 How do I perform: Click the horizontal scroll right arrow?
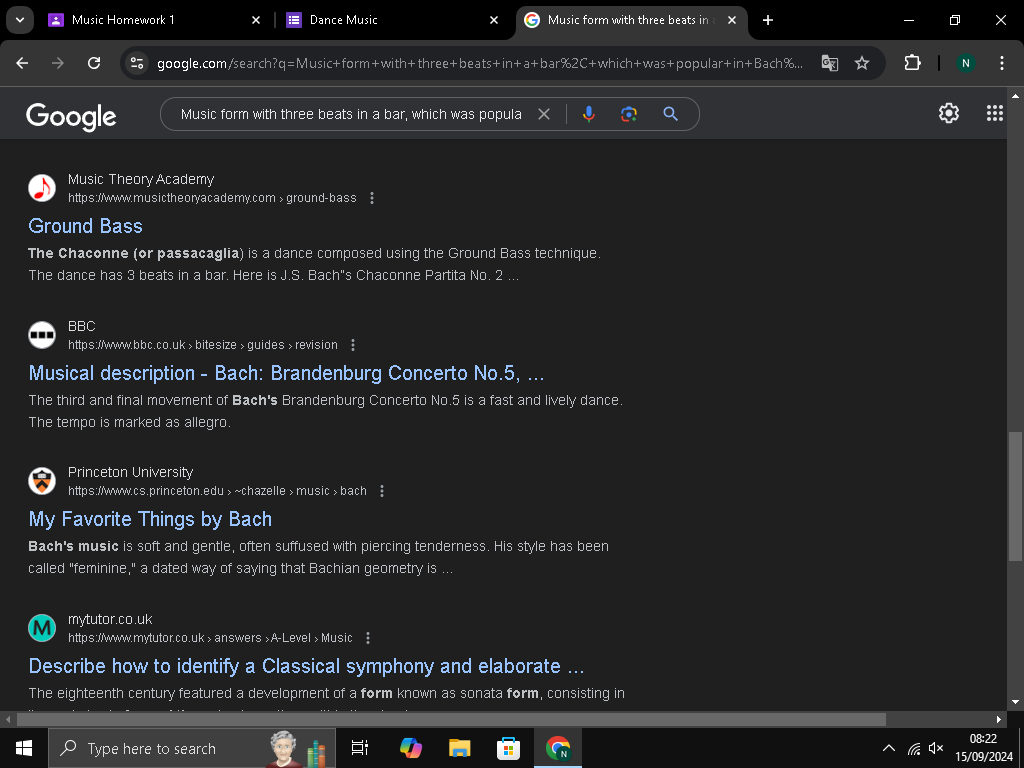pyautogui.click(x=999, y=719)
